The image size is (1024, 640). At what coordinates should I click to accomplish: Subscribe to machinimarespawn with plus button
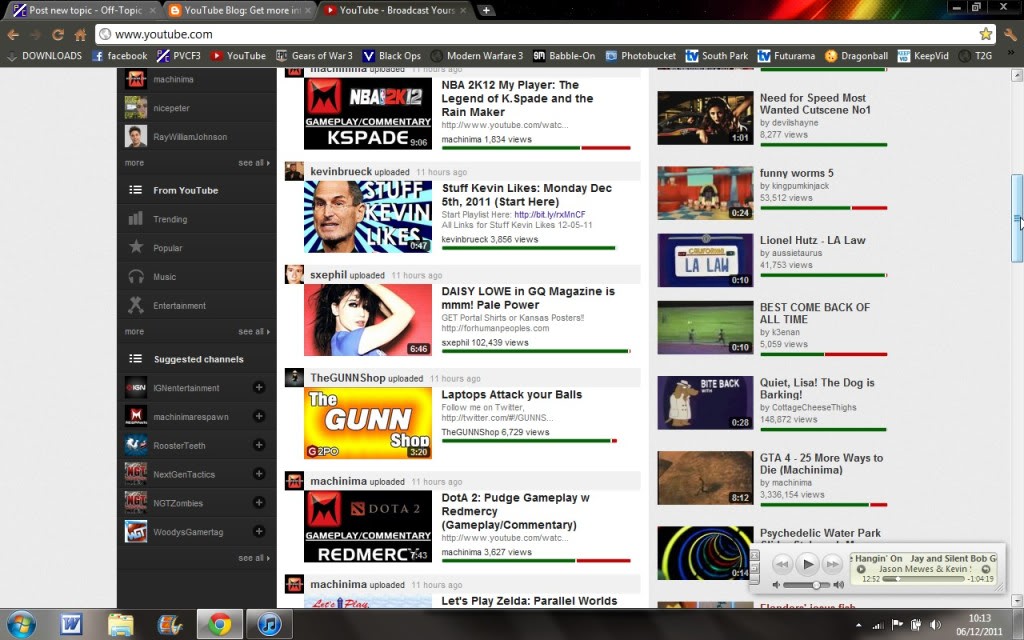coord(259,416)
